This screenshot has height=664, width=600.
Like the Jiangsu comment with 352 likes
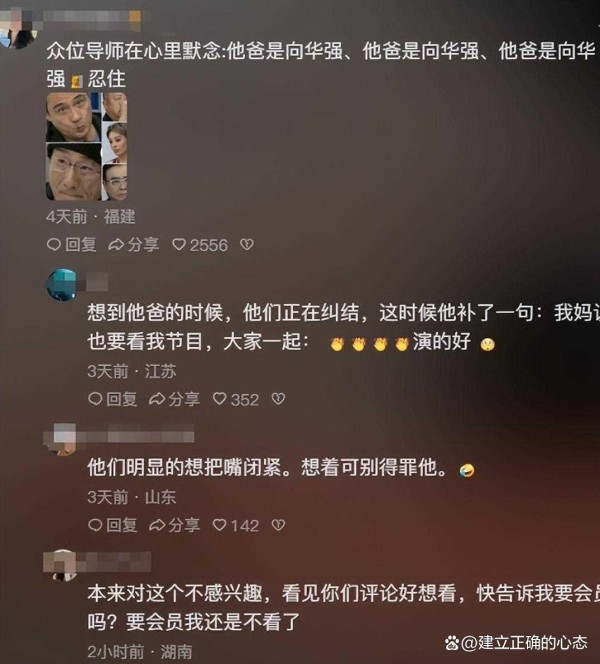pyautogui.click(x=236, y=399)
